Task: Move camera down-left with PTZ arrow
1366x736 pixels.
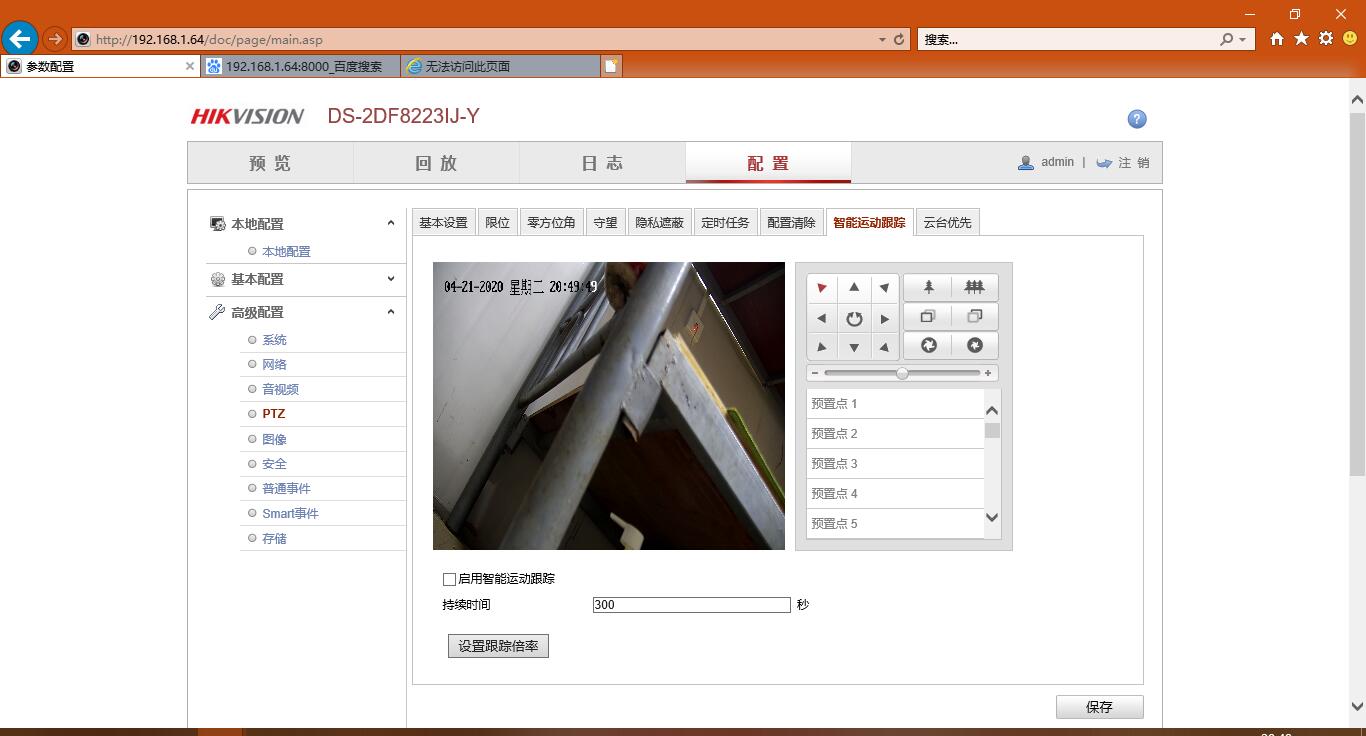Action: (x=822, y=347)
